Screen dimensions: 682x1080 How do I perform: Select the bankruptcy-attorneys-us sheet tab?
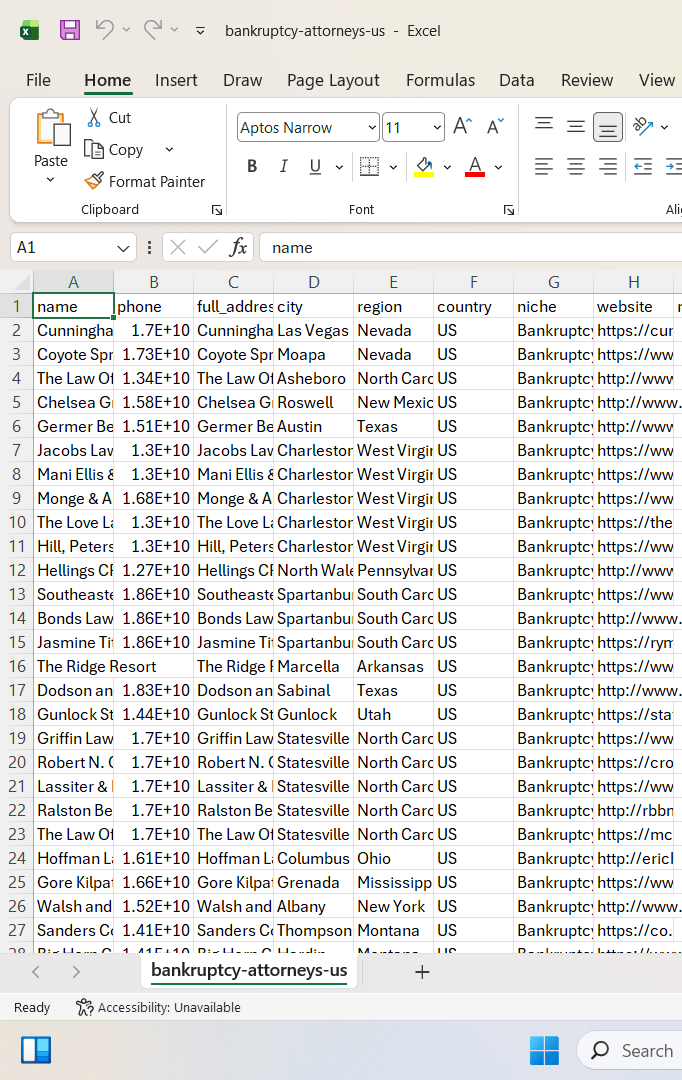[x=249, y=970]
